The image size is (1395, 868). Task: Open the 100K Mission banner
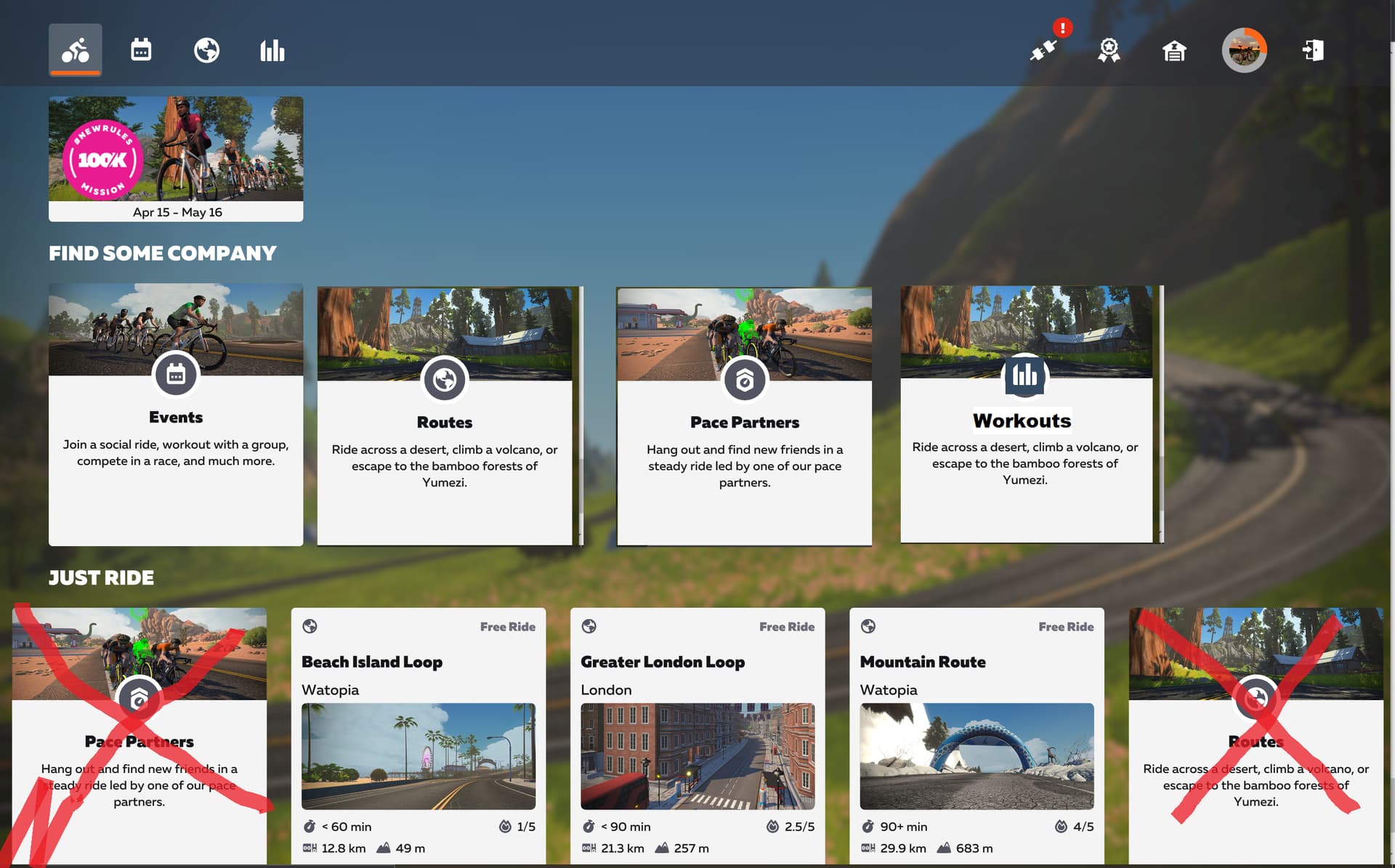pyautogui.click(x=176, y=159)
